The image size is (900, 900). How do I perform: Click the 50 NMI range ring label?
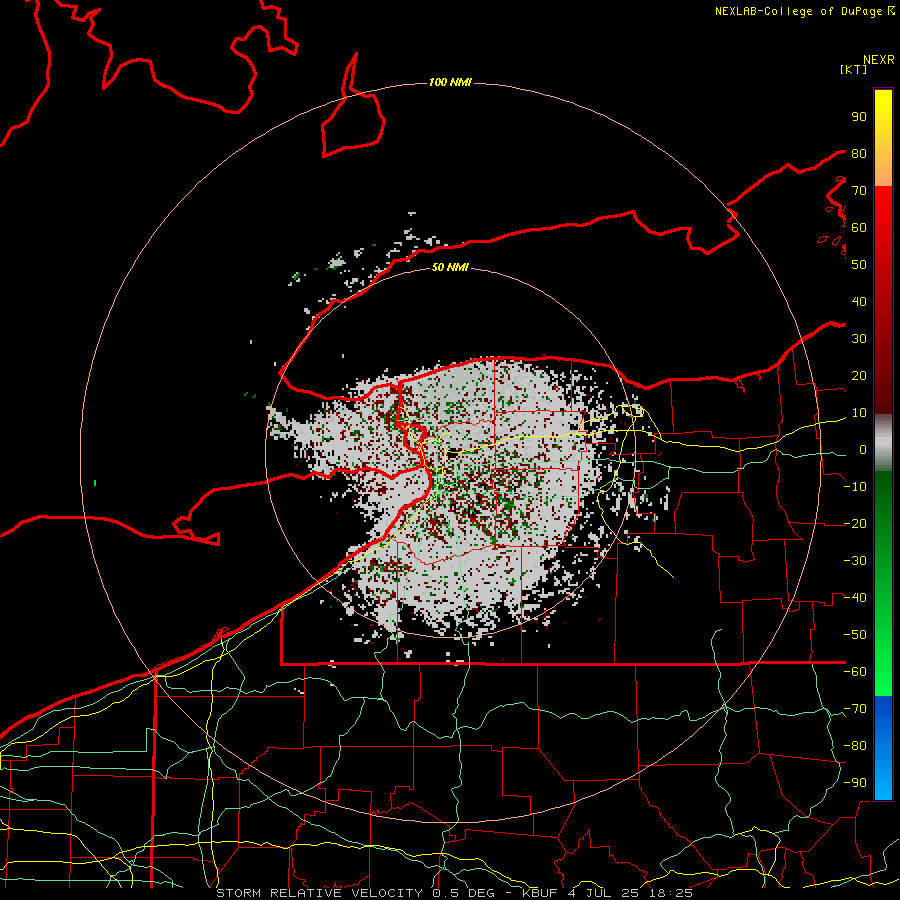pyautogui.click(x=450, y=267)
